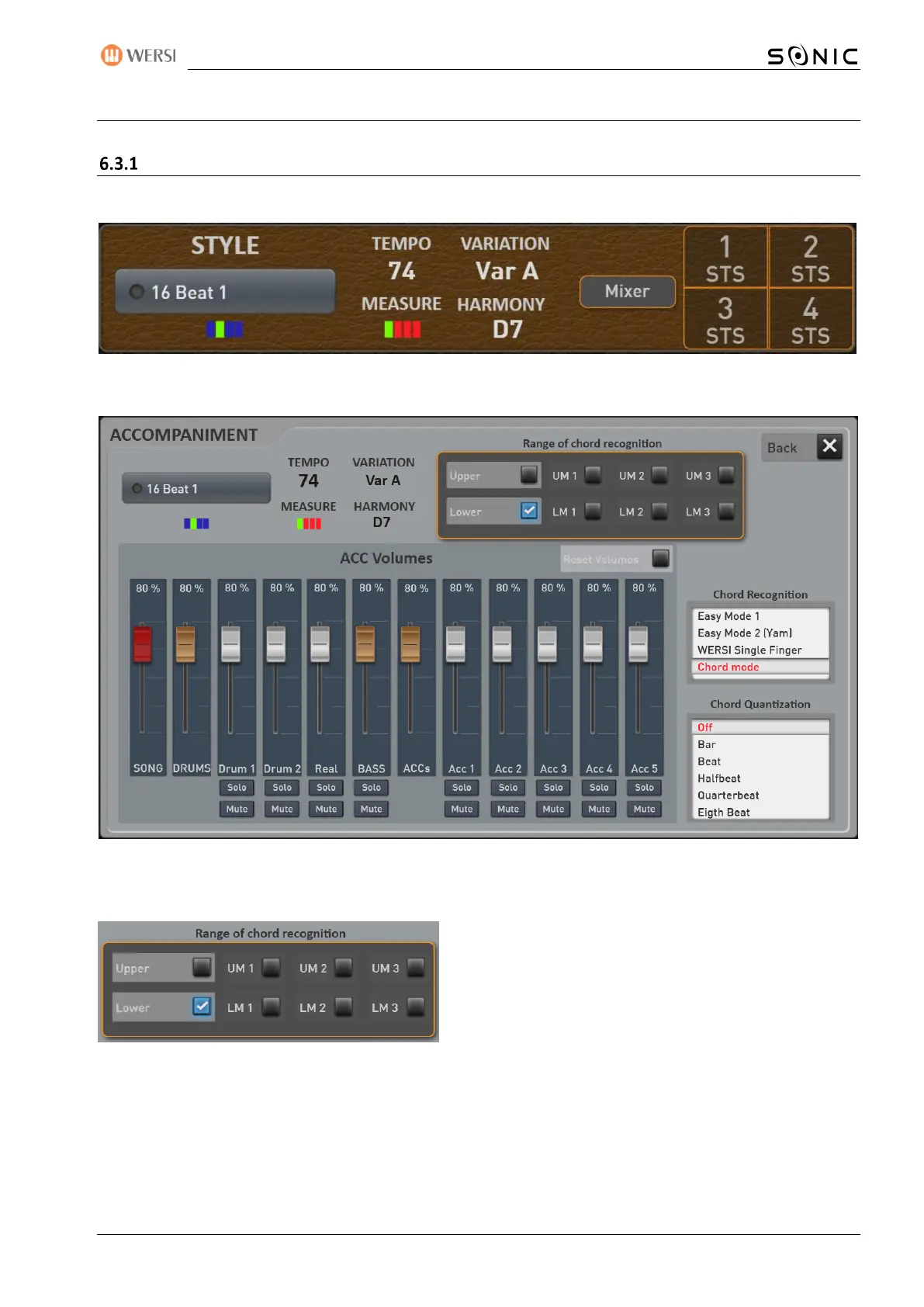Set Chord Quantization to Halfbeat

760,778
